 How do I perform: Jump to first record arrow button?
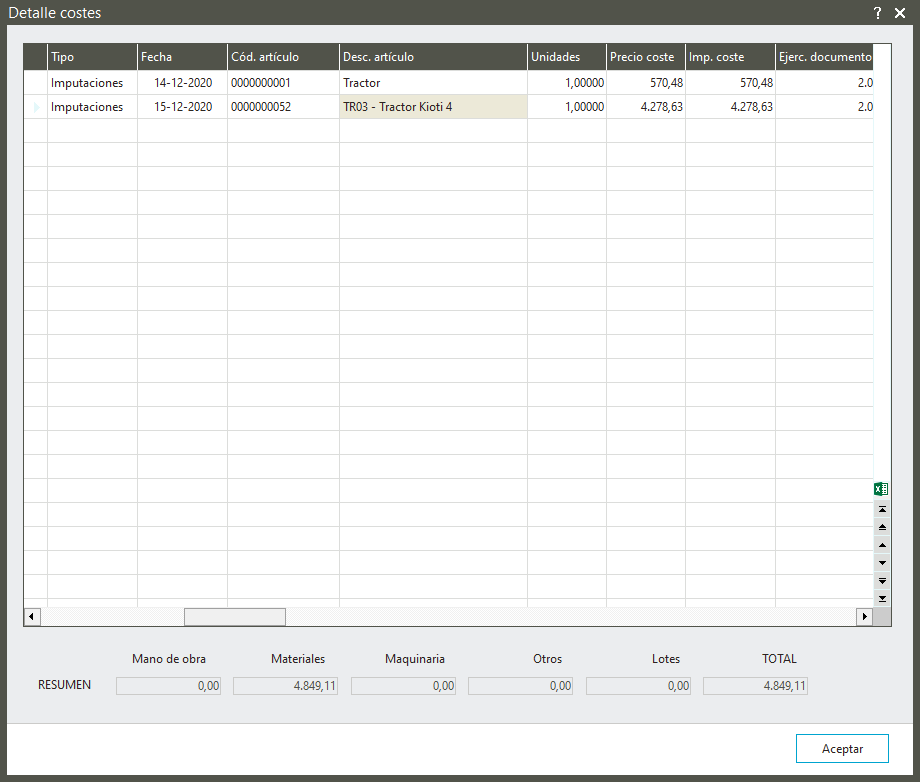coord(882,509)
